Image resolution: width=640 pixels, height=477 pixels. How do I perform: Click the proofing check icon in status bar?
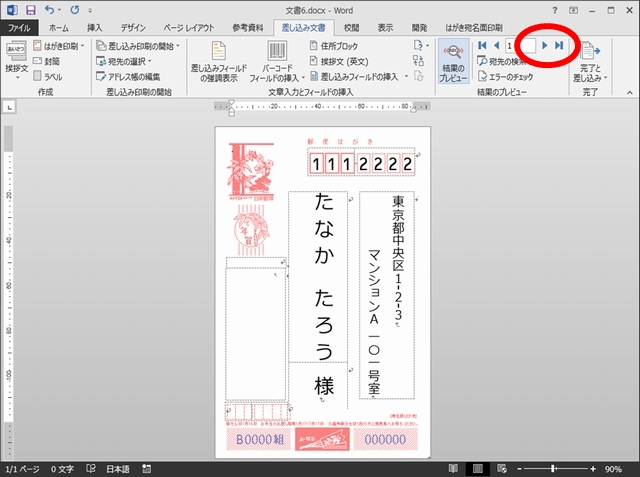[91, 469]
